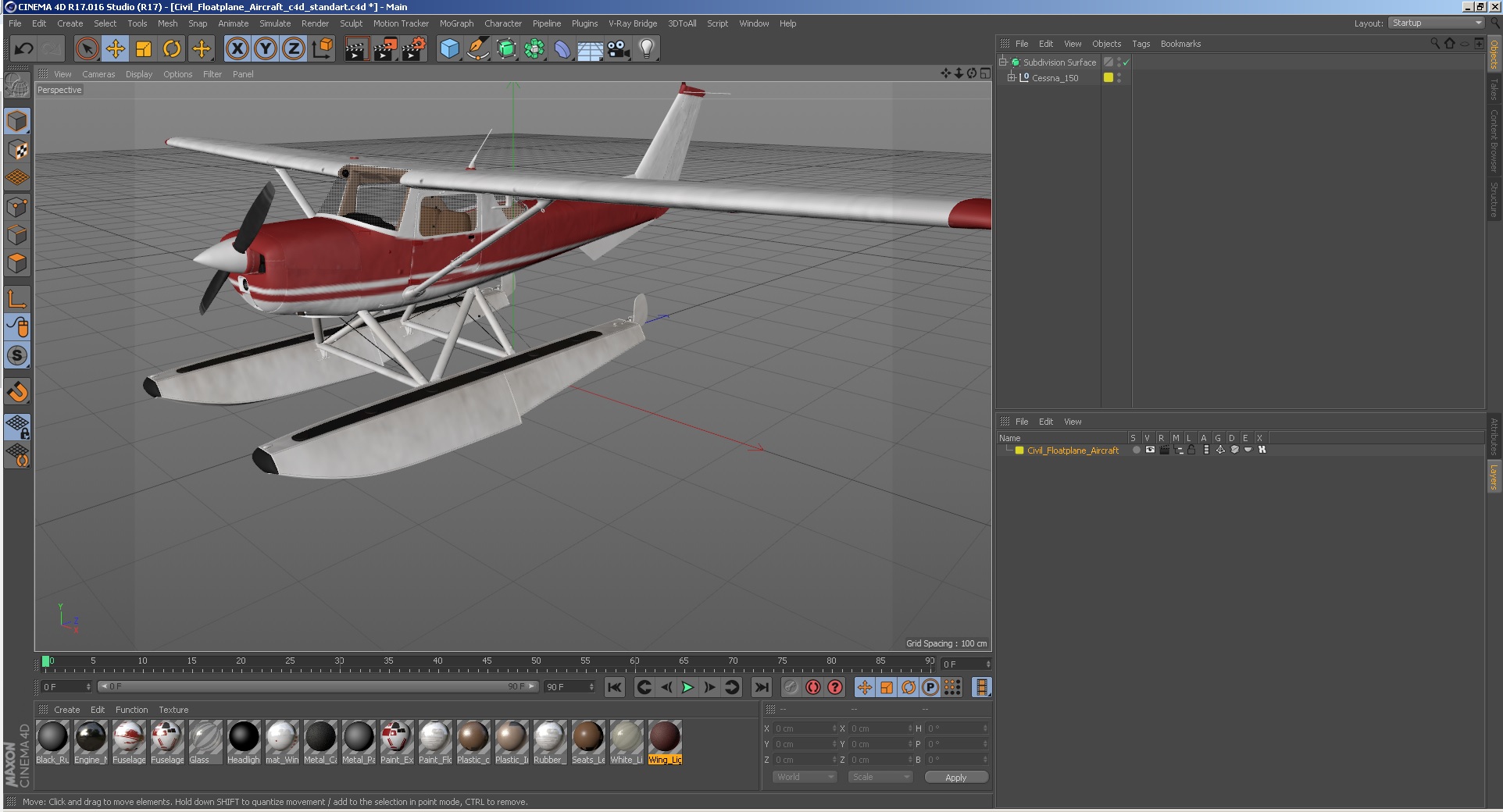
Task: Toggle lock for Civil_Floatplane_Aircraft layer
Action: [x=1191, y=450]
